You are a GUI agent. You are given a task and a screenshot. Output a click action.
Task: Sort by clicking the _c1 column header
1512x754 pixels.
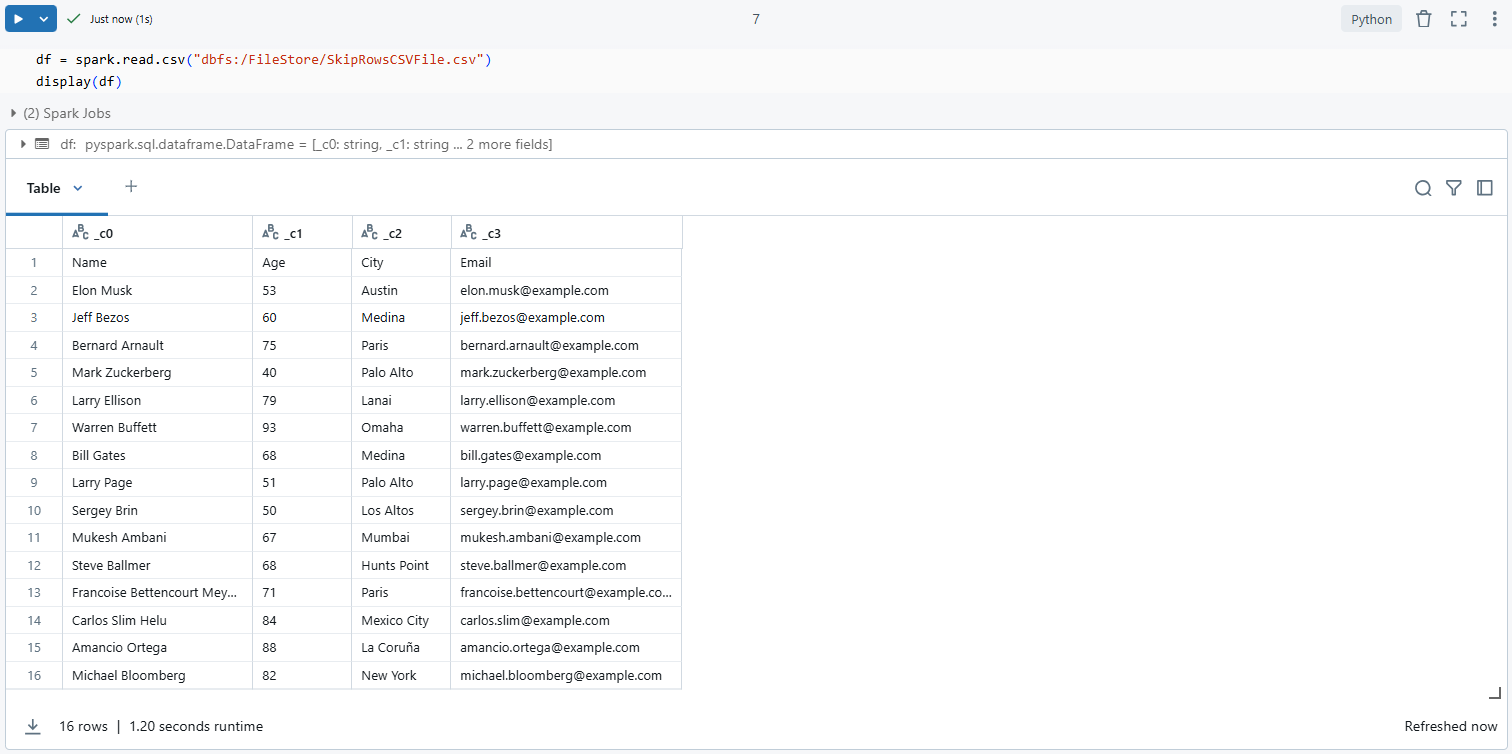(x=300, y=231)
